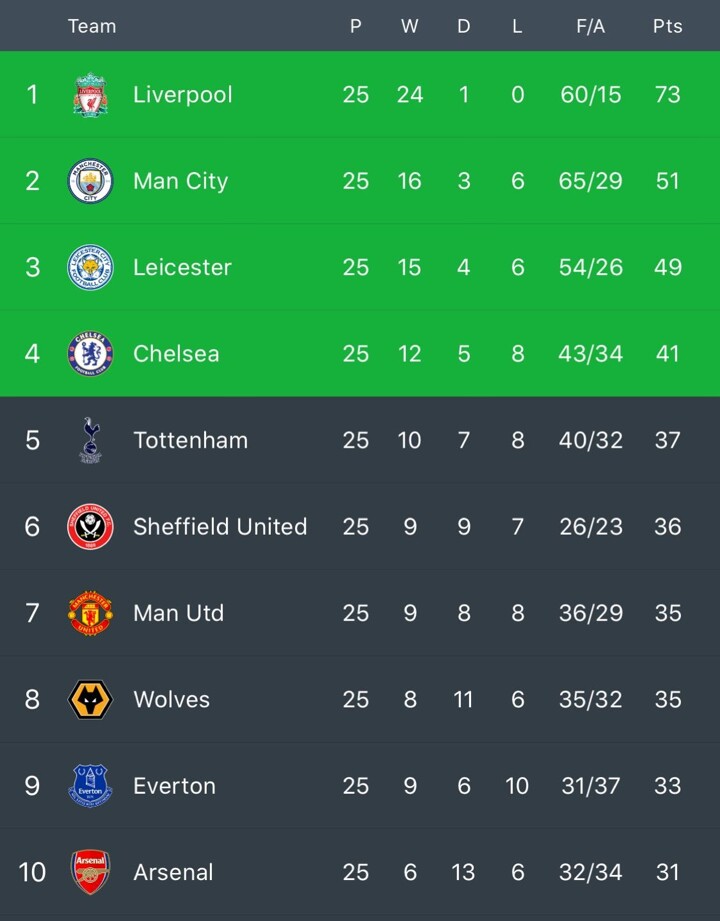Open the Liverpool team name link

(182, 95)
